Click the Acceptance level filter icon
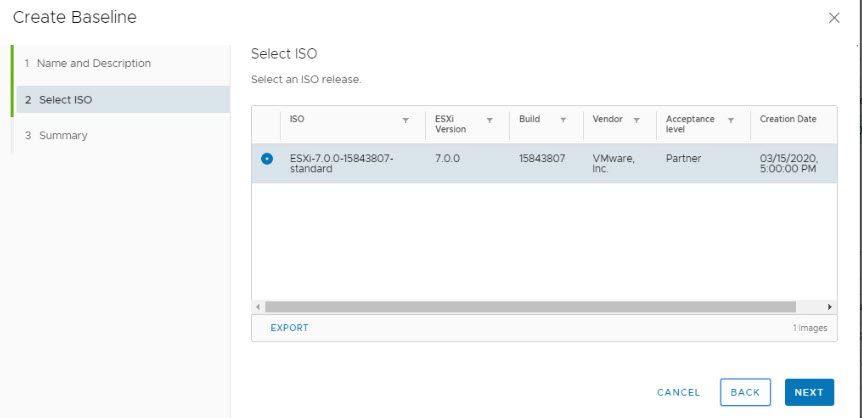The width and height of the screenshot is (862, 418). click(x=731, y=120)
